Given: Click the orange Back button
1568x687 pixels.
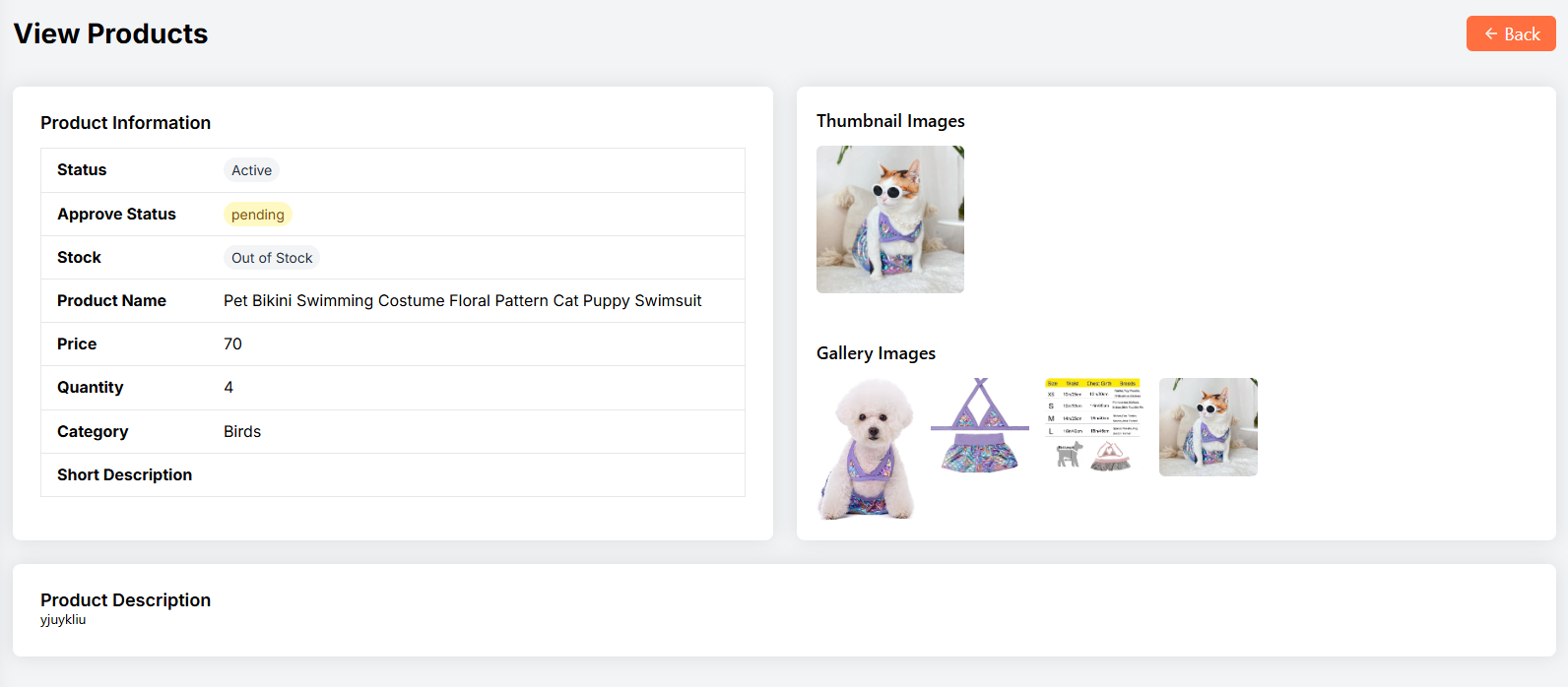Looking at the screenshot, I should click(1510, 33).
